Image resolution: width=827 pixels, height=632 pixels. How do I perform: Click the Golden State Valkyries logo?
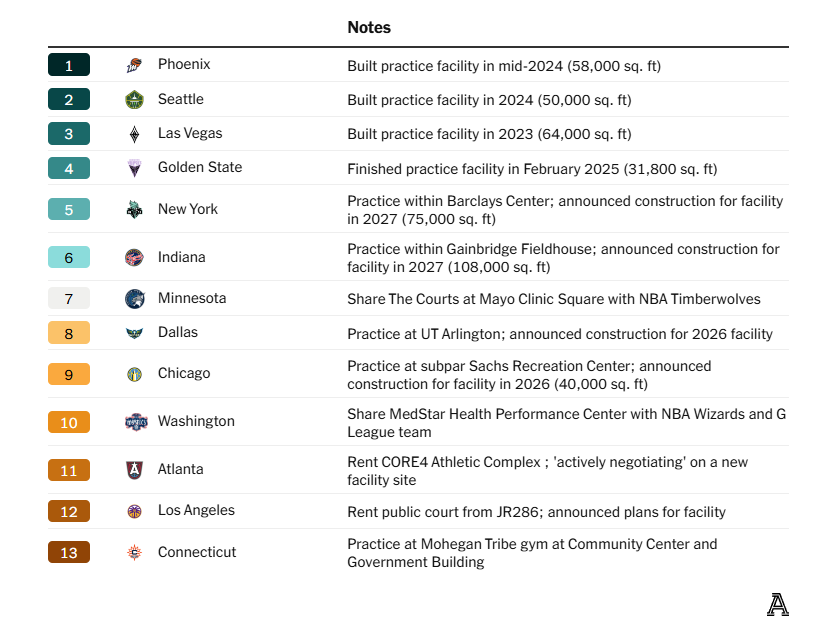tap(135, 168)
